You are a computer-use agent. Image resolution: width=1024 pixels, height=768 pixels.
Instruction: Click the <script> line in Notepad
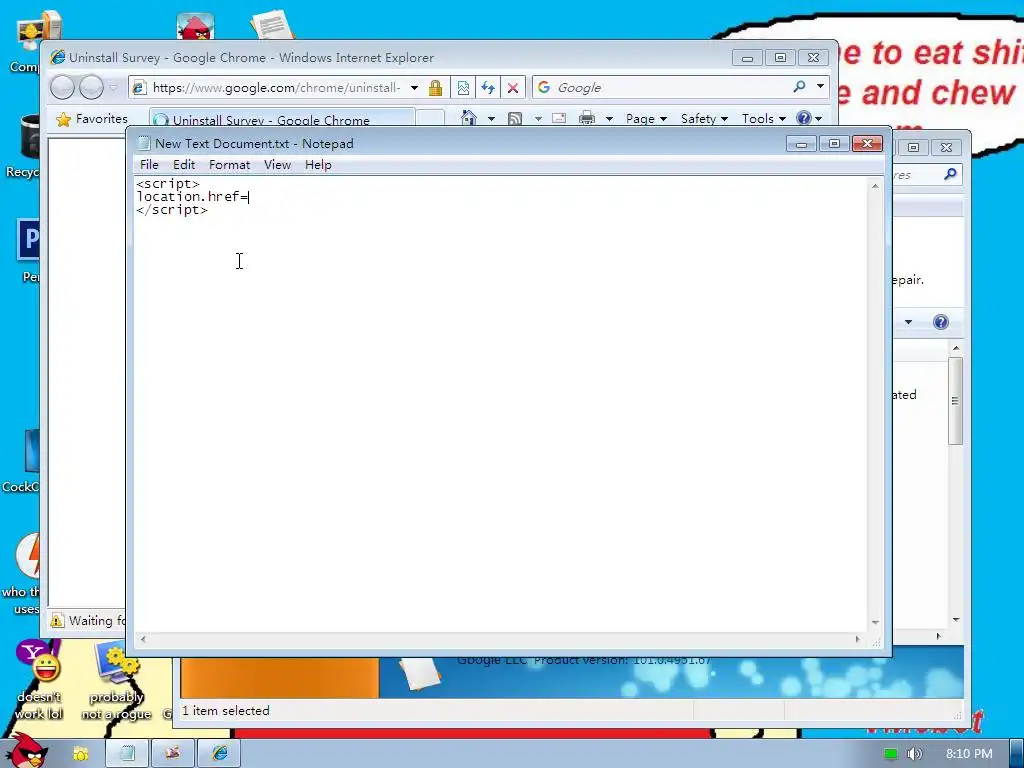coord(168,184)
